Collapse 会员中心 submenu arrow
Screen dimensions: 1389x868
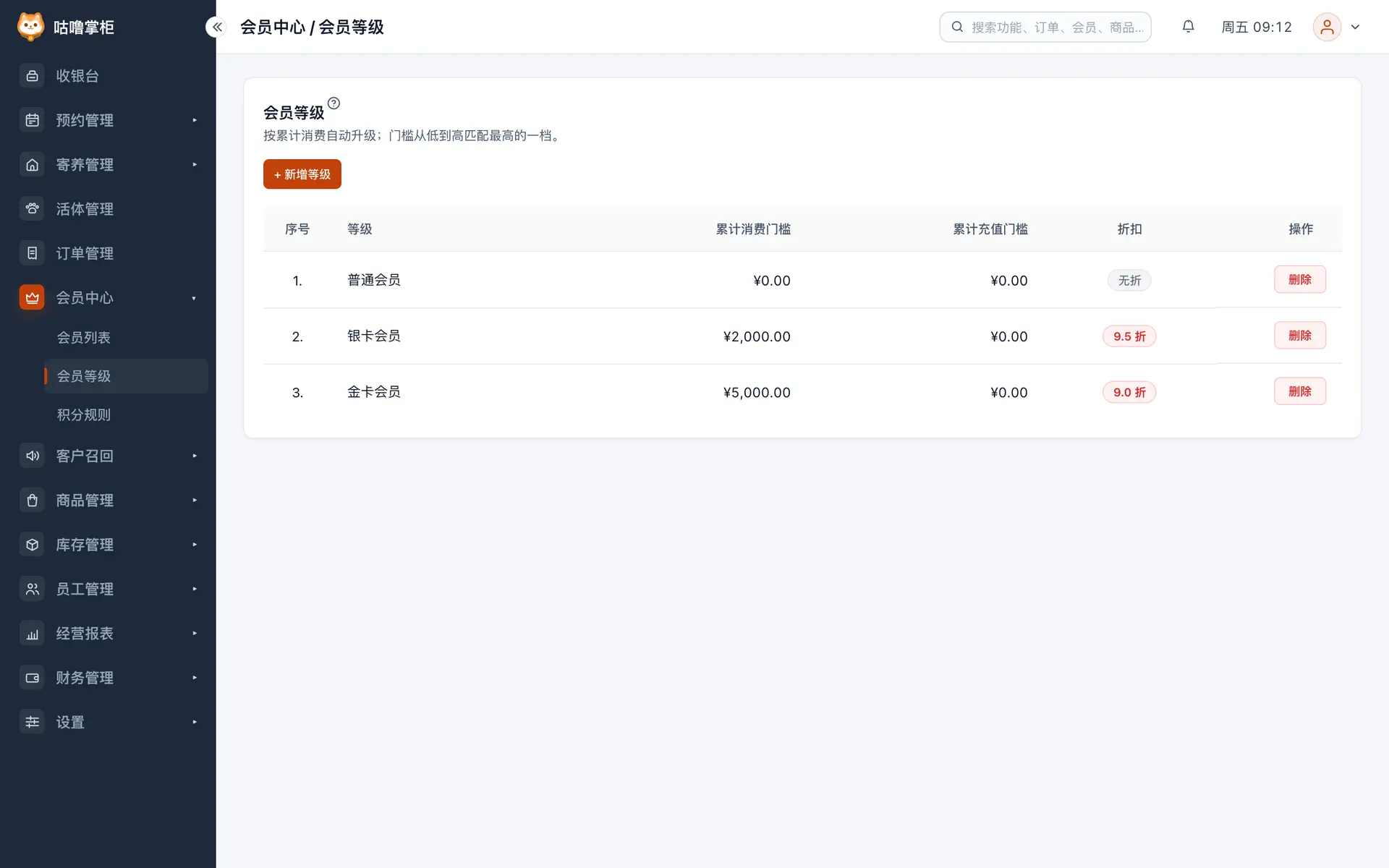click(x=194, y=298)
